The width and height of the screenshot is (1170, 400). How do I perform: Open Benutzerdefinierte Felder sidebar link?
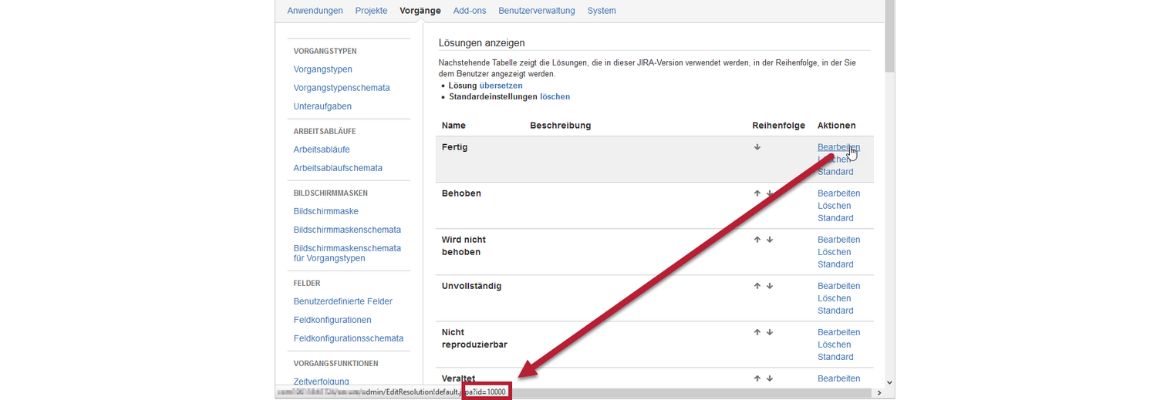[342, 301]
